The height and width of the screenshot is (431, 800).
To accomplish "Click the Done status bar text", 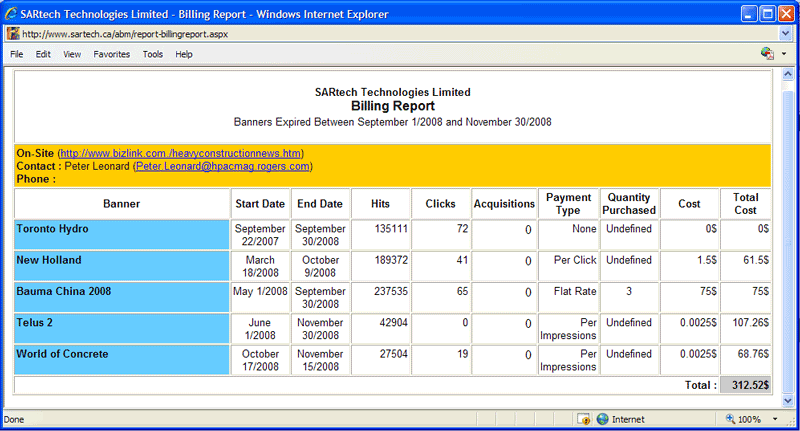I will [14, 419].
